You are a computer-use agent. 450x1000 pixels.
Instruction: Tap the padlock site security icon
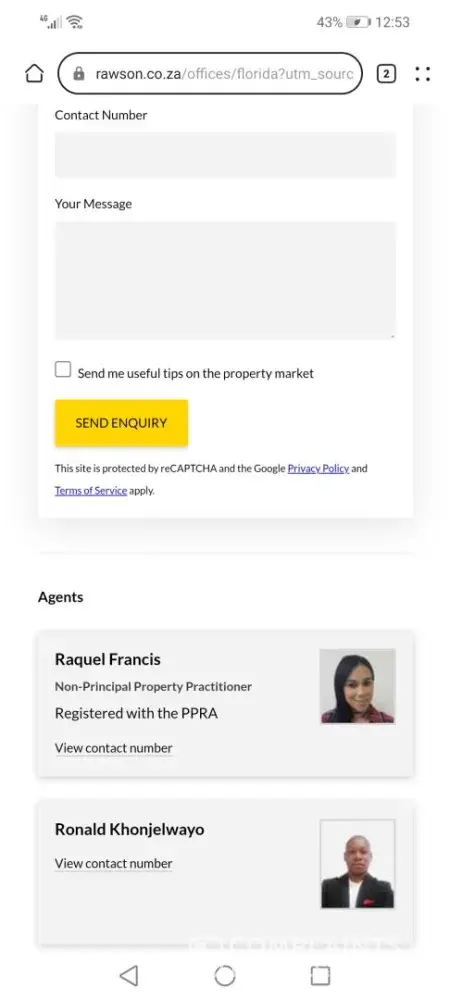pos(79,74)
